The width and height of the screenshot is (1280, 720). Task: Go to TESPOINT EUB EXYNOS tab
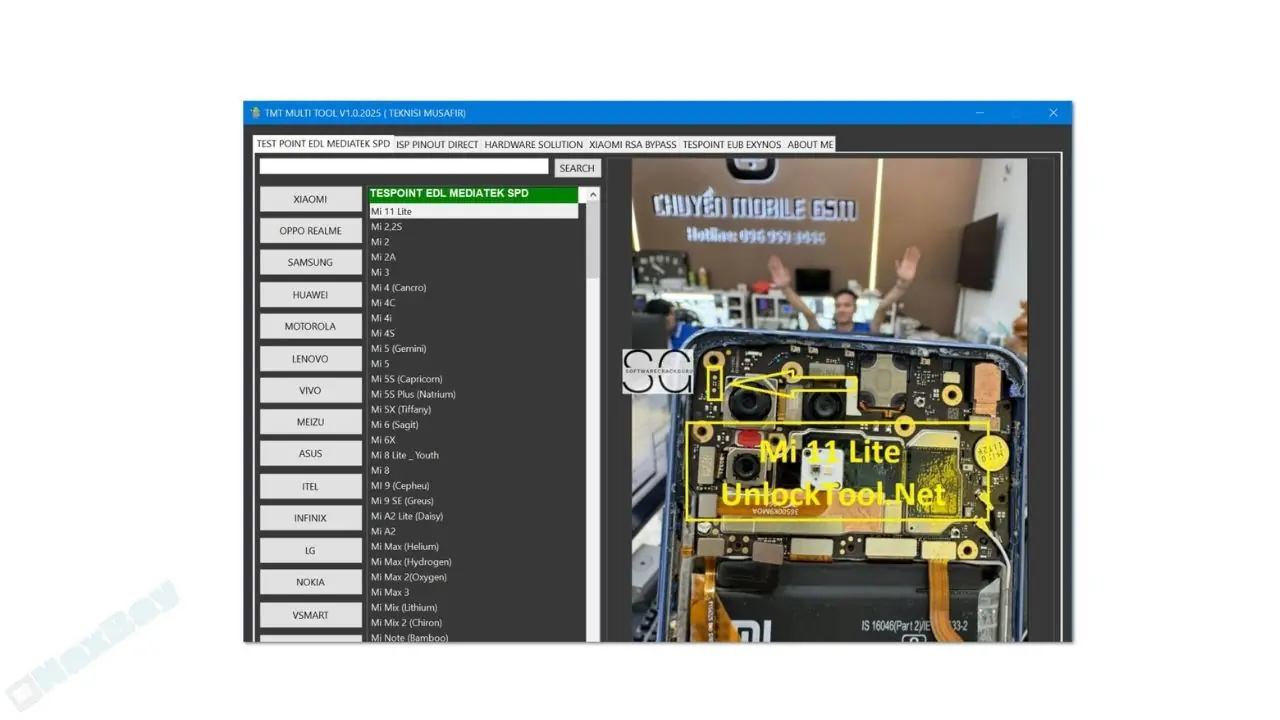pos(731,145)
